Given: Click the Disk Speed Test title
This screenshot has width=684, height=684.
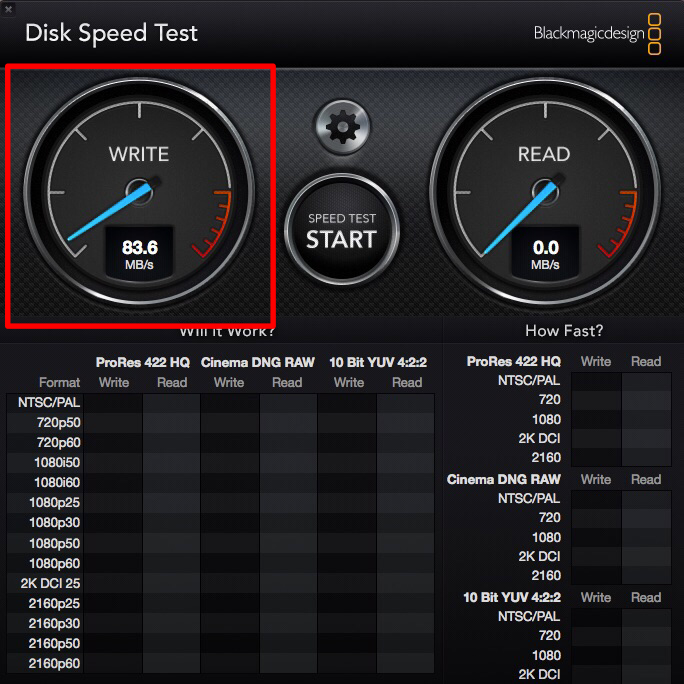Looking at the screenshot, I should tap(111, 33).
